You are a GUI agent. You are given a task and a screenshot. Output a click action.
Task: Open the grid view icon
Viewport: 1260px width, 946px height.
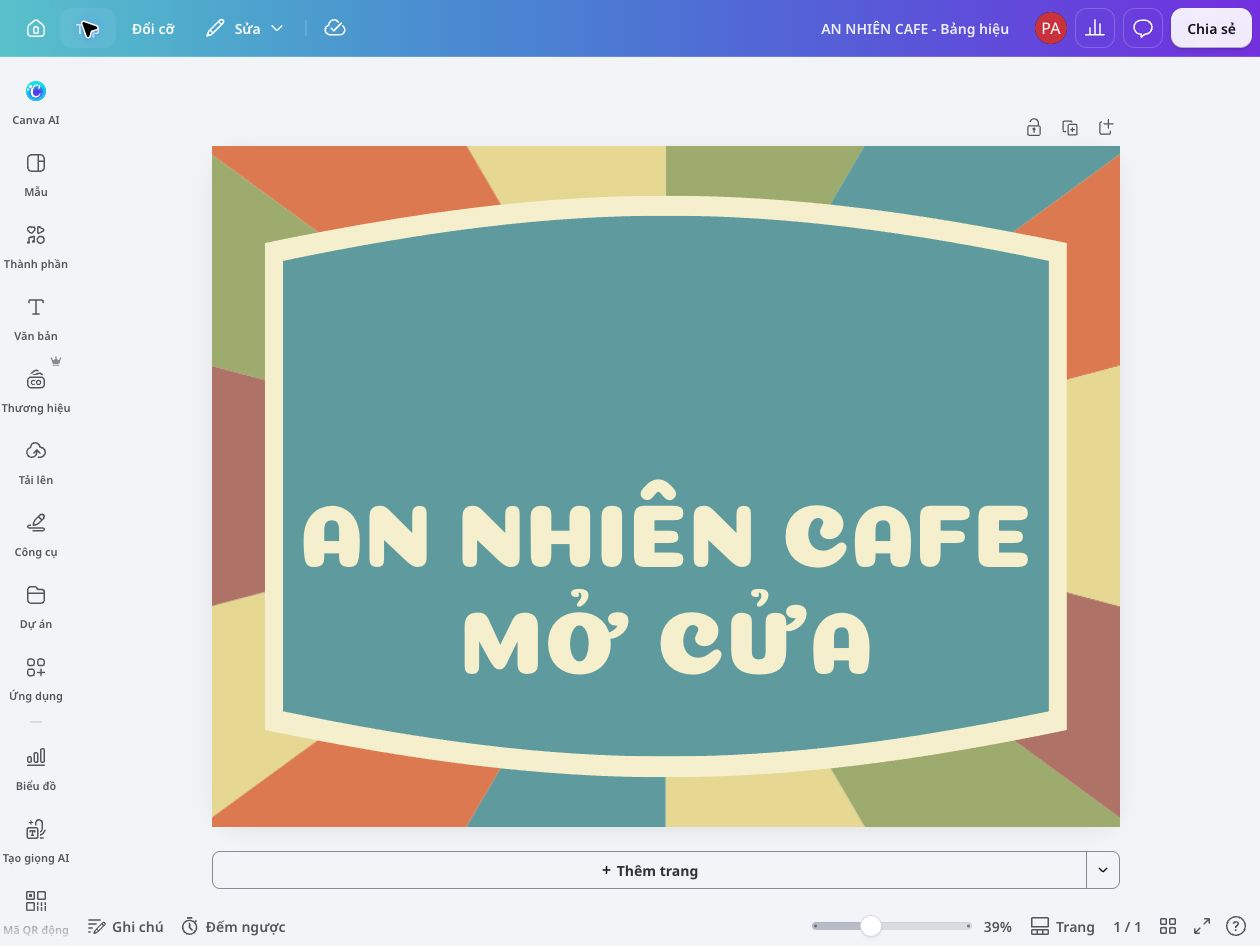coord(1167,926)
